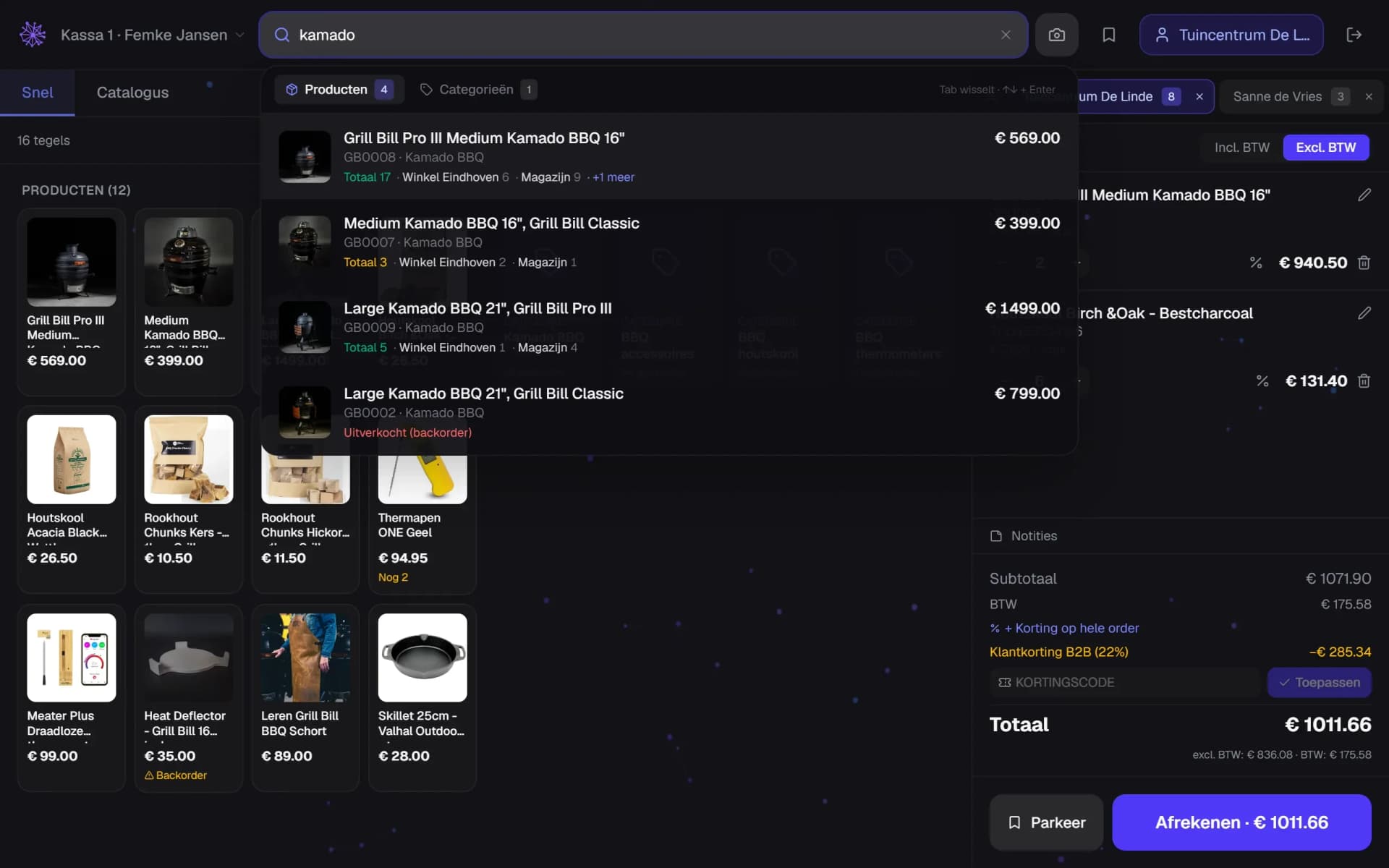Edit the Bestcharcoal cart line
This screenshot has height=868, width=1389.
click(x=1364, y=313)
